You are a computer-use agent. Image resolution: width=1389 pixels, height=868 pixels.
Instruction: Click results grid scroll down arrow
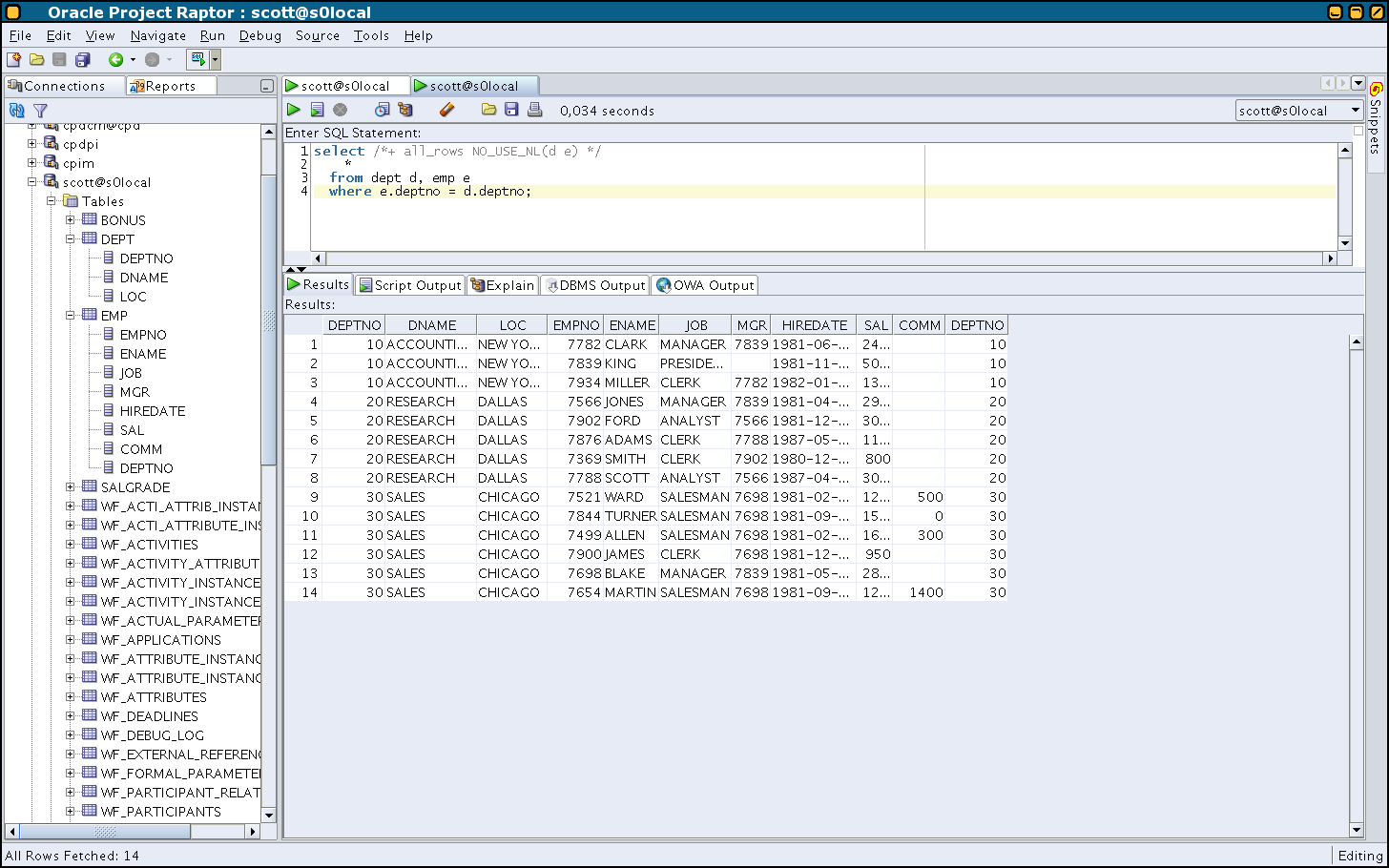click(1357, 830)
